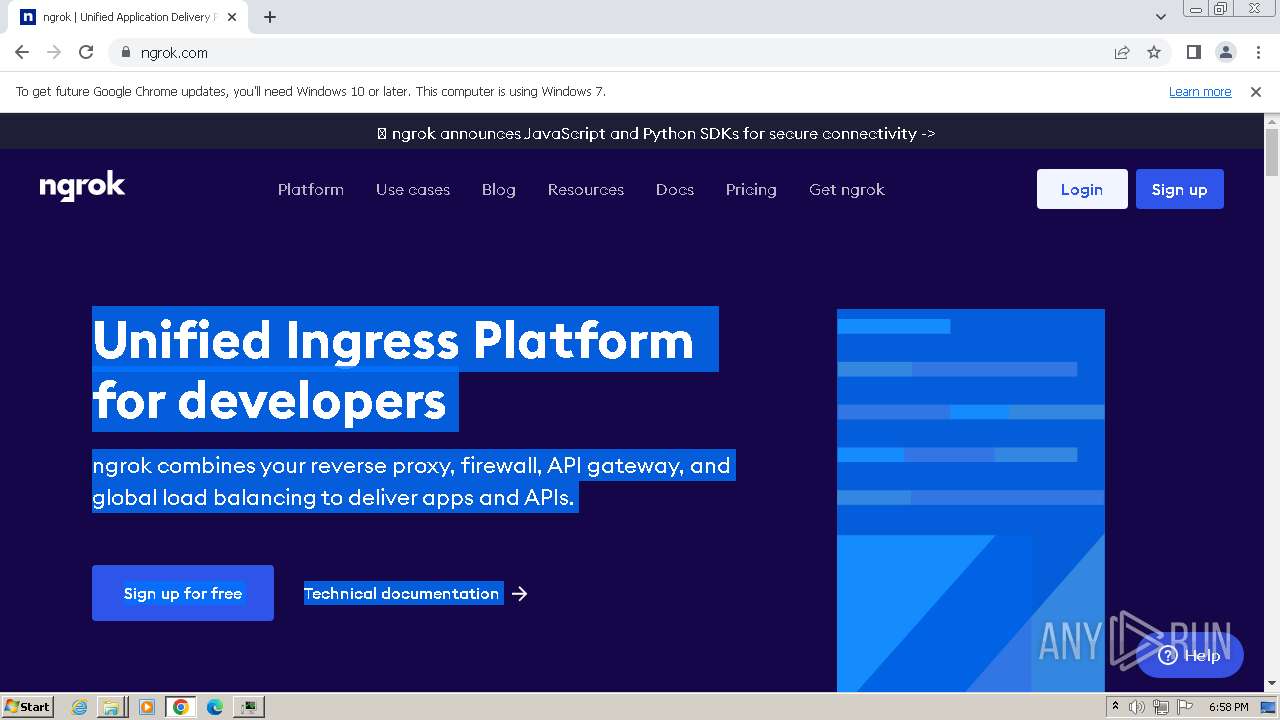
Task: Click the scrollbar up arrow
Action: coord(1272,121)
